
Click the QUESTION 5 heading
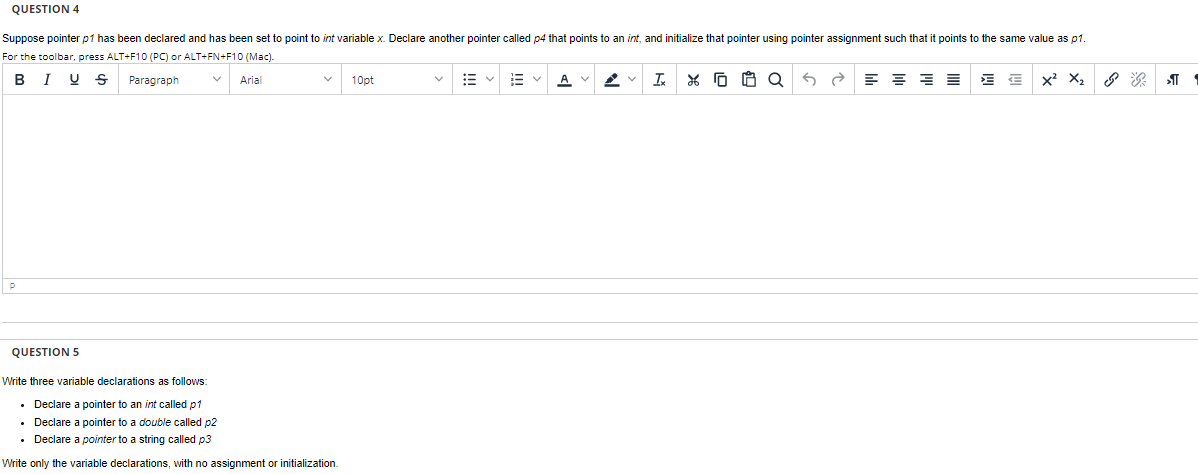(45, 352)
